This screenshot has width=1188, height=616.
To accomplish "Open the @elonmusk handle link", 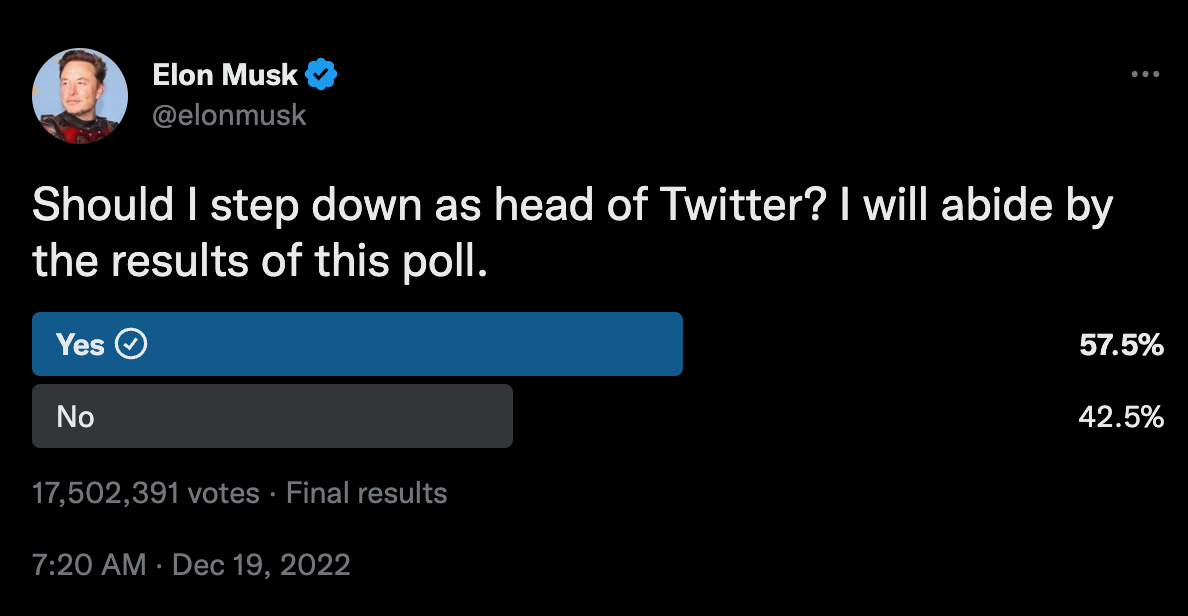I will (x=229, y=116).
